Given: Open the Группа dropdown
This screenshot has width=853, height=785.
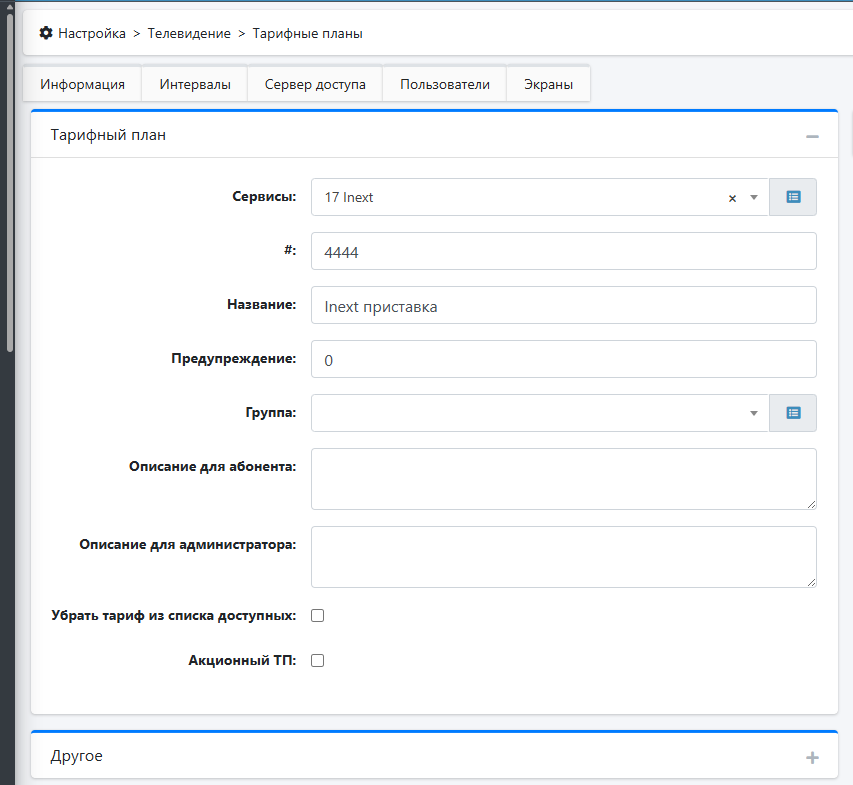Looking at the screenshot, I should point(540,413).
